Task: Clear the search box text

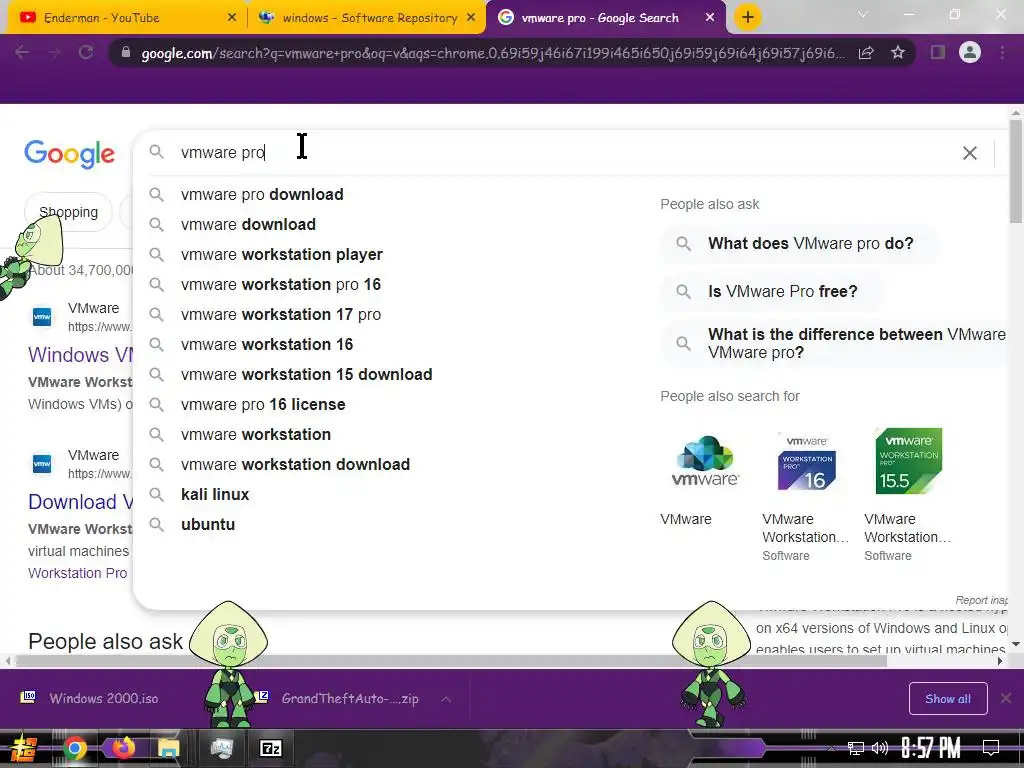Action: pos(970,153)
